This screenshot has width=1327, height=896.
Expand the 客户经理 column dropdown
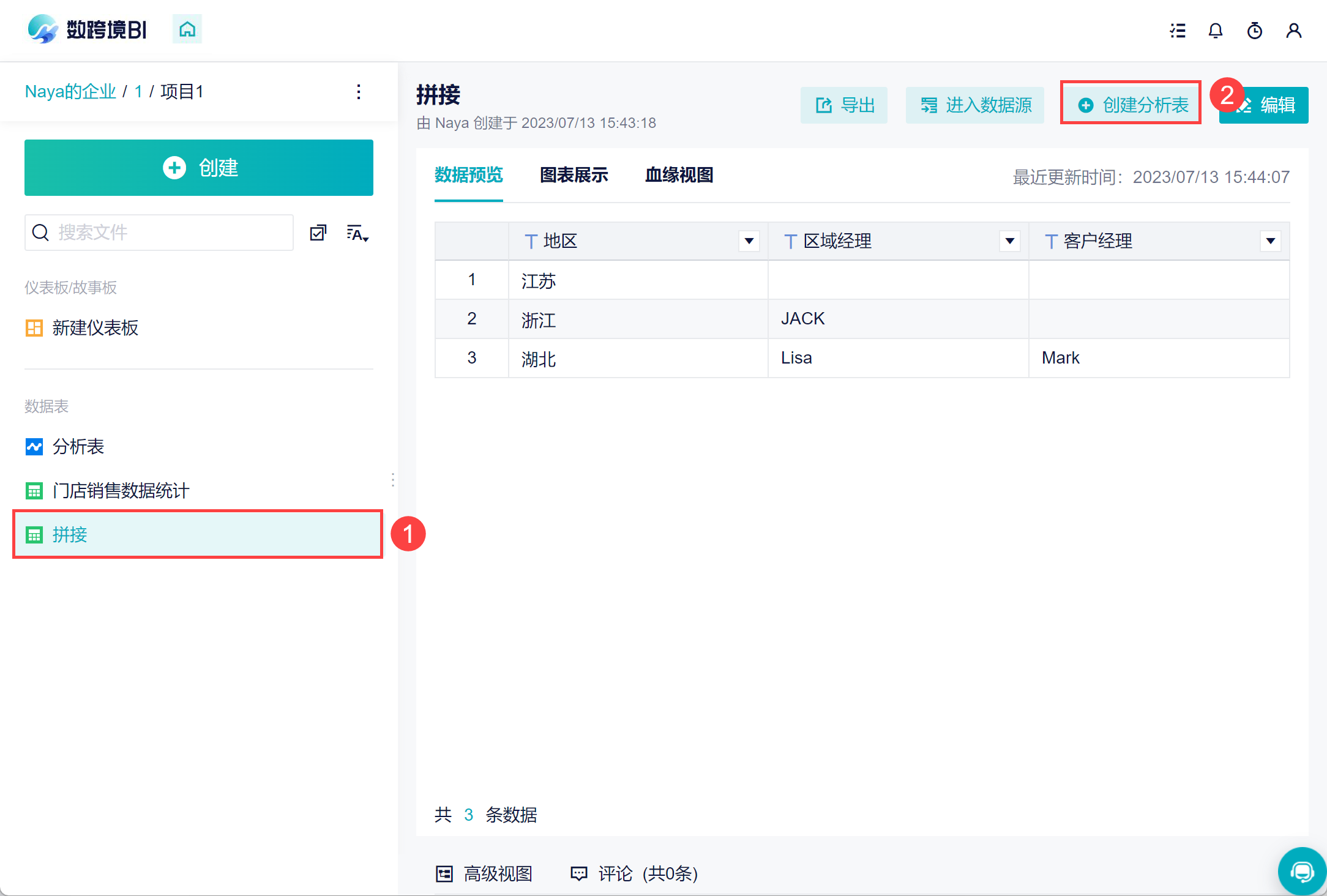pyautogui.click(x=1270, y=241)
